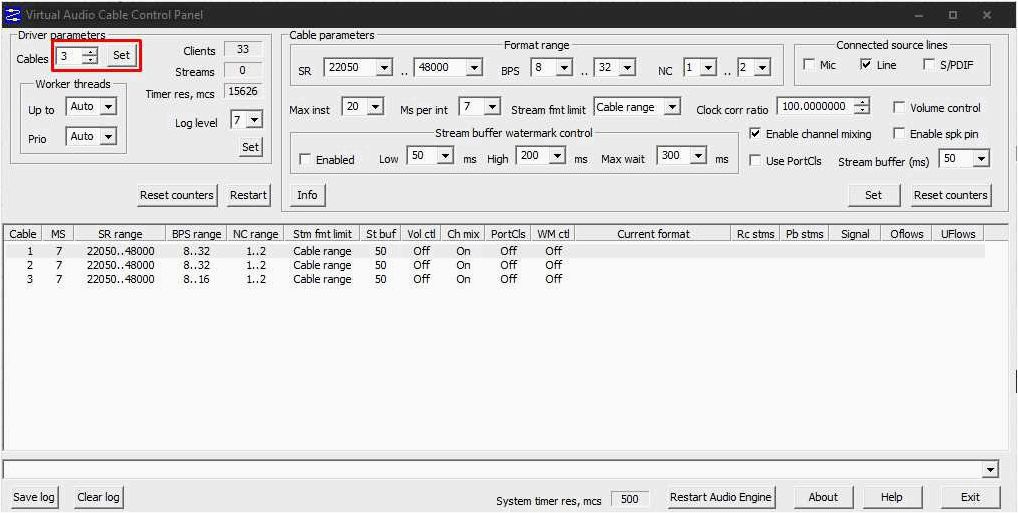The image size is (1018, 513).
Task: Click Set next to Cables count
Action: point(121,56)
